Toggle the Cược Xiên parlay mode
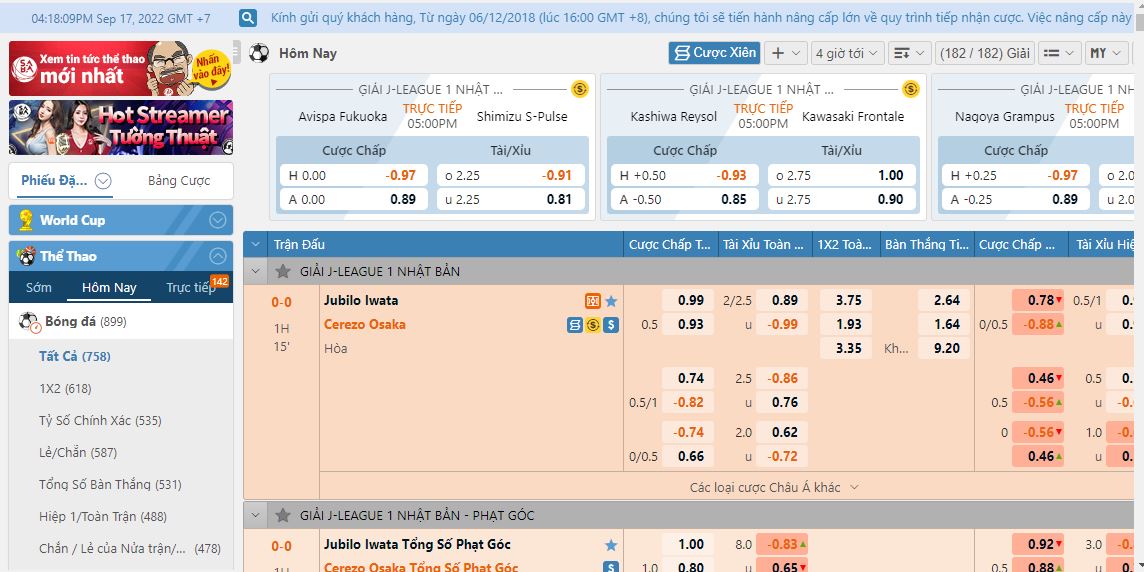 point(714,53)
